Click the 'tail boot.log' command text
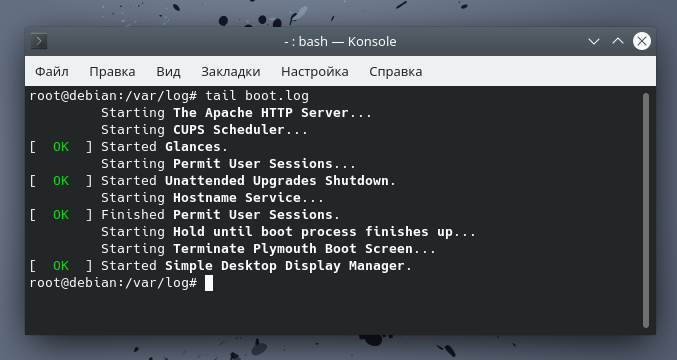Image resolution: width=677 pixels, height=360 pixels. click(x=257, y=96)
